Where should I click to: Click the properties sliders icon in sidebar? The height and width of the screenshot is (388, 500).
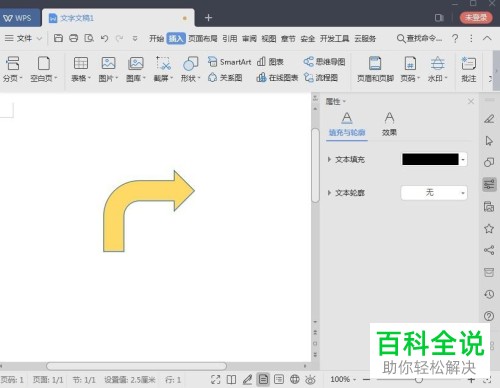489,184
